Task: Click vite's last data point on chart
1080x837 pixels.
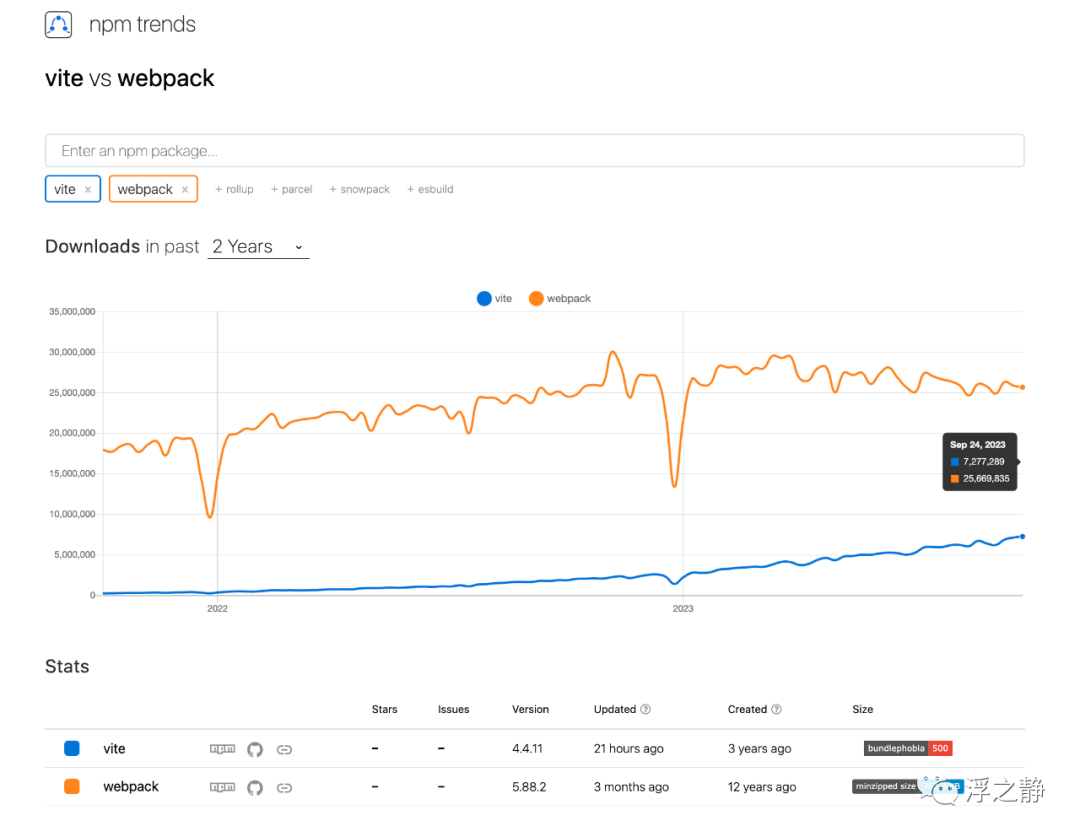Action: tap(1022, 537)
